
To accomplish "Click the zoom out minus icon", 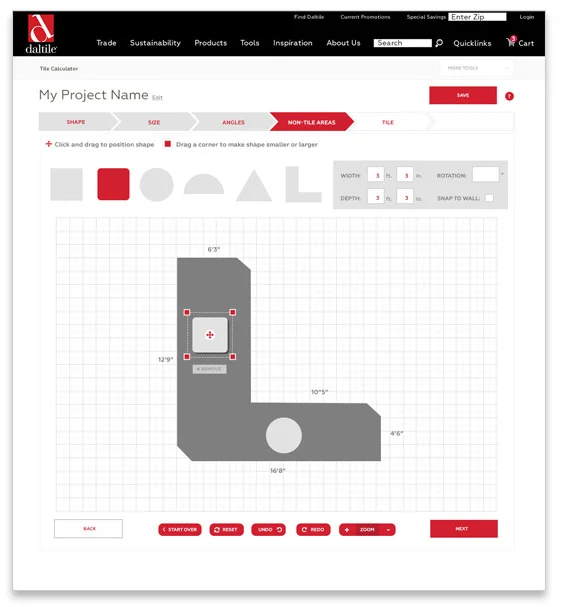I will click(388, 530).
